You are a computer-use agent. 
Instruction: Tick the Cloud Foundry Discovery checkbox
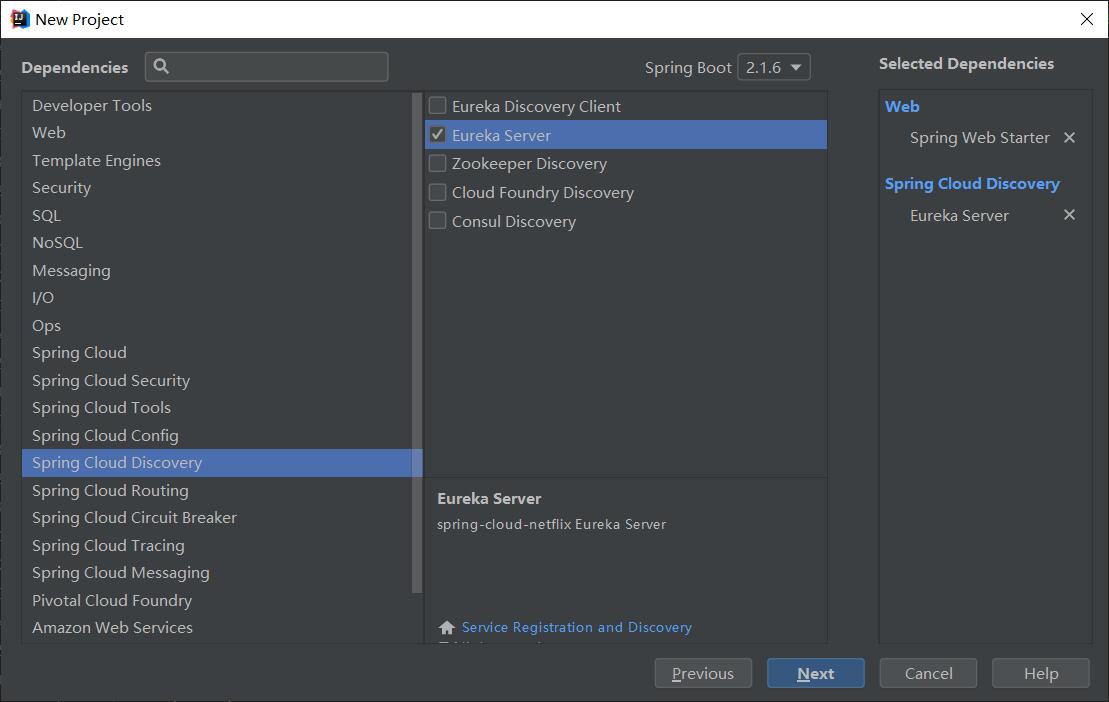[x=438, y=192]
